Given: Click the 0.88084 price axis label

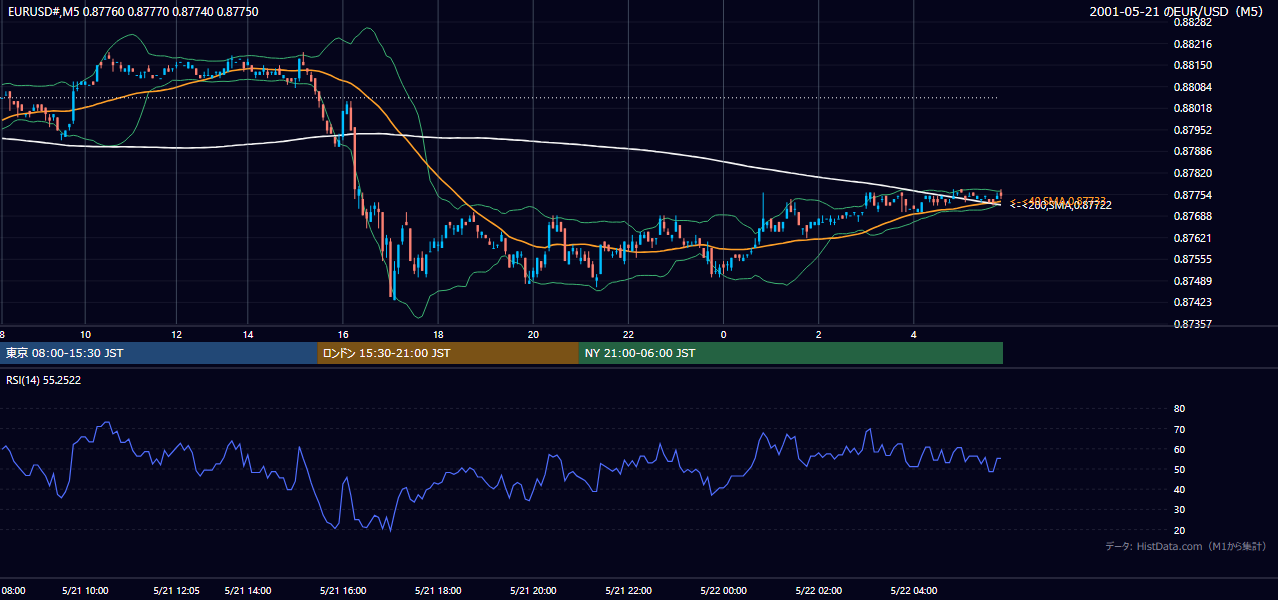Looking at the screenshot, I should pyautogui.click(x=1194, y=87).
